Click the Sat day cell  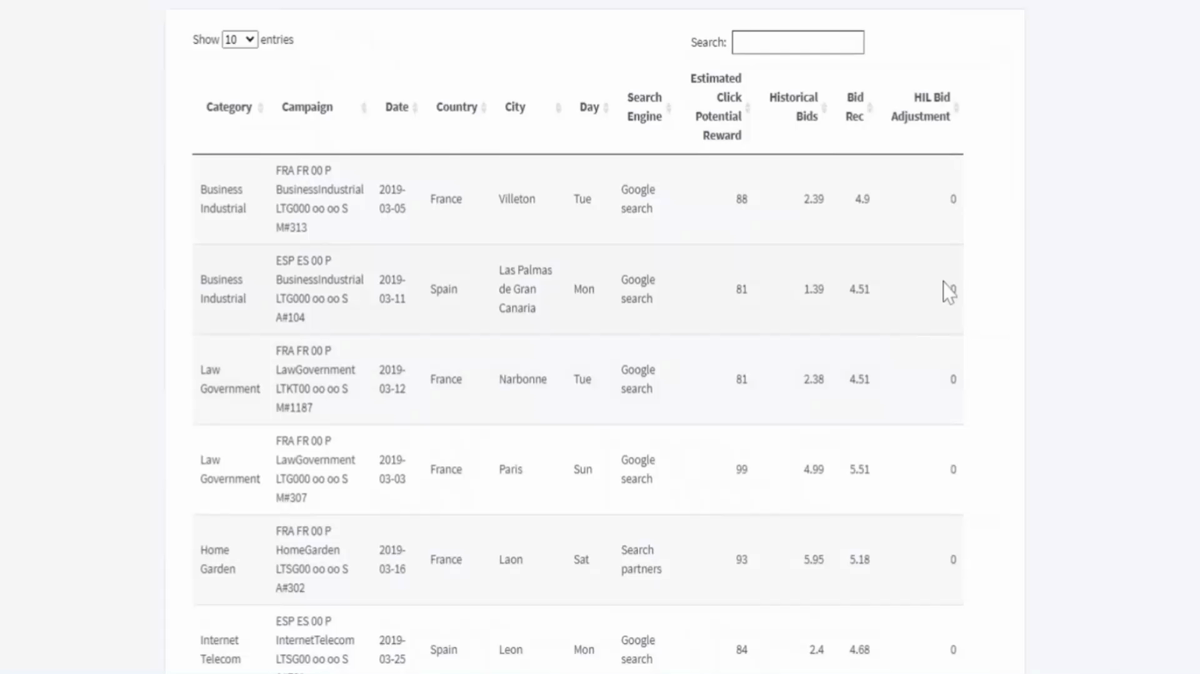tap(581, 560)
